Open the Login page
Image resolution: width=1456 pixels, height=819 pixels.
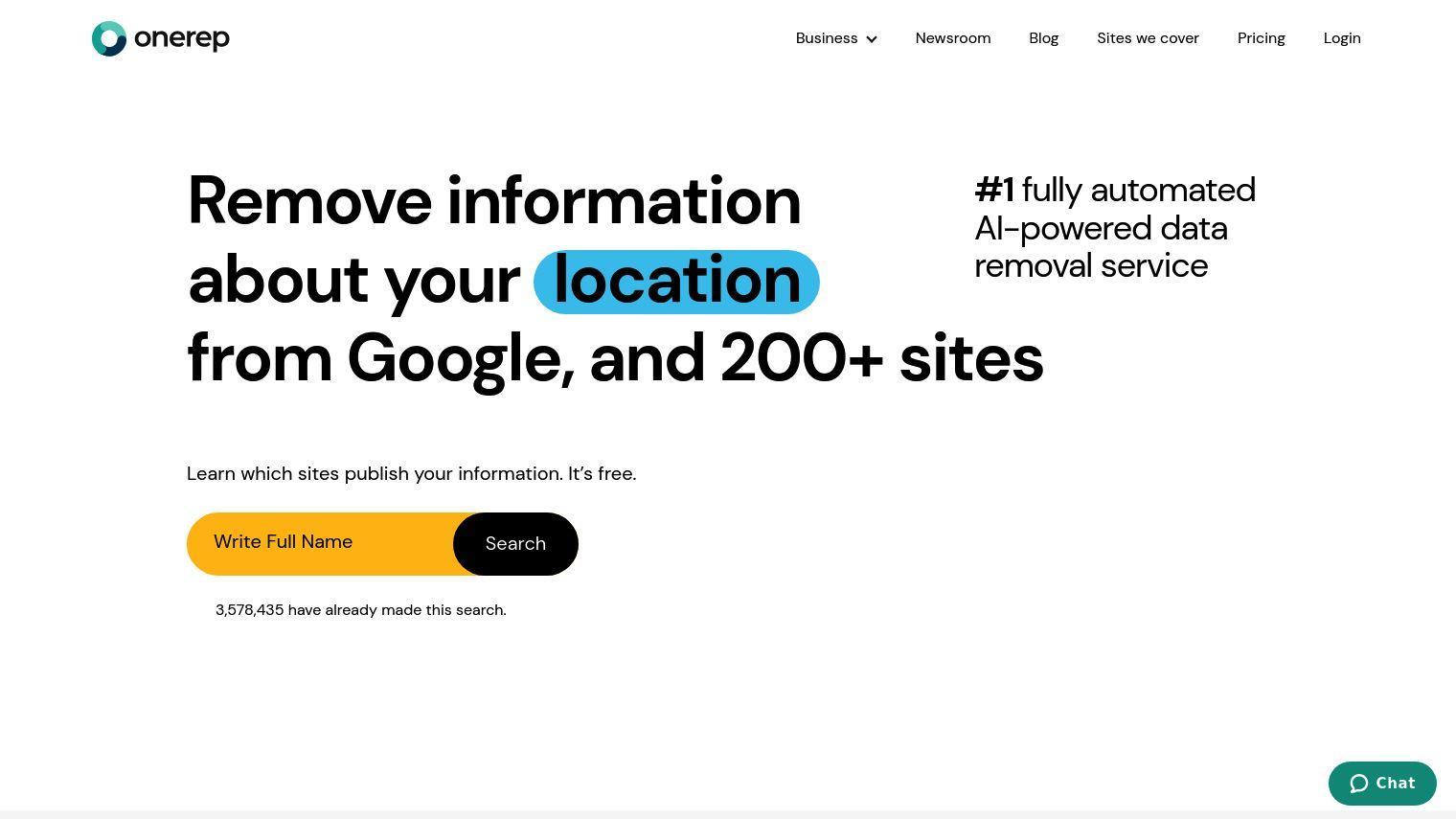1342,38
